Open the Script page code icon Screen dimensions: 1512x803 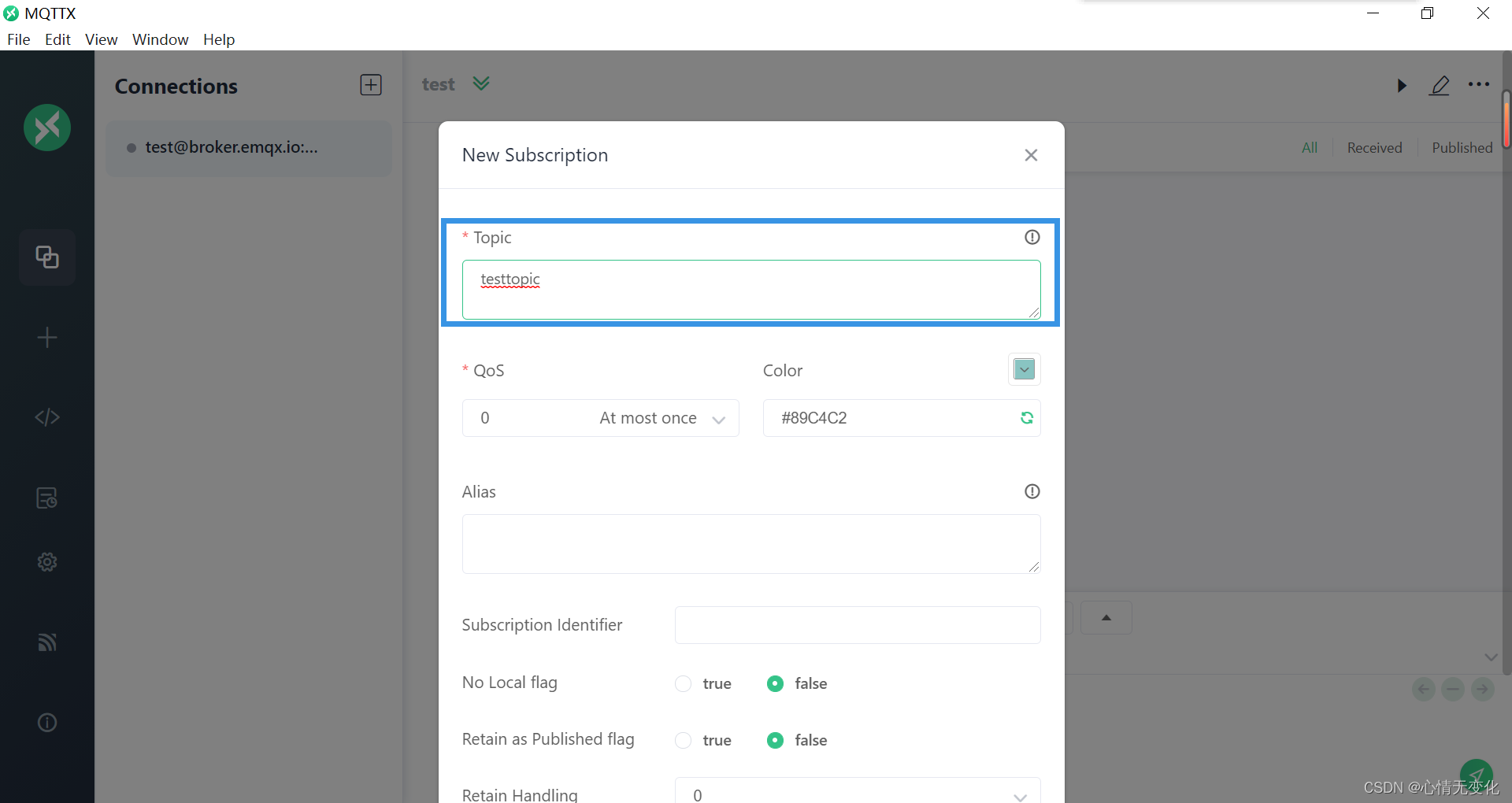click(47, 417)
